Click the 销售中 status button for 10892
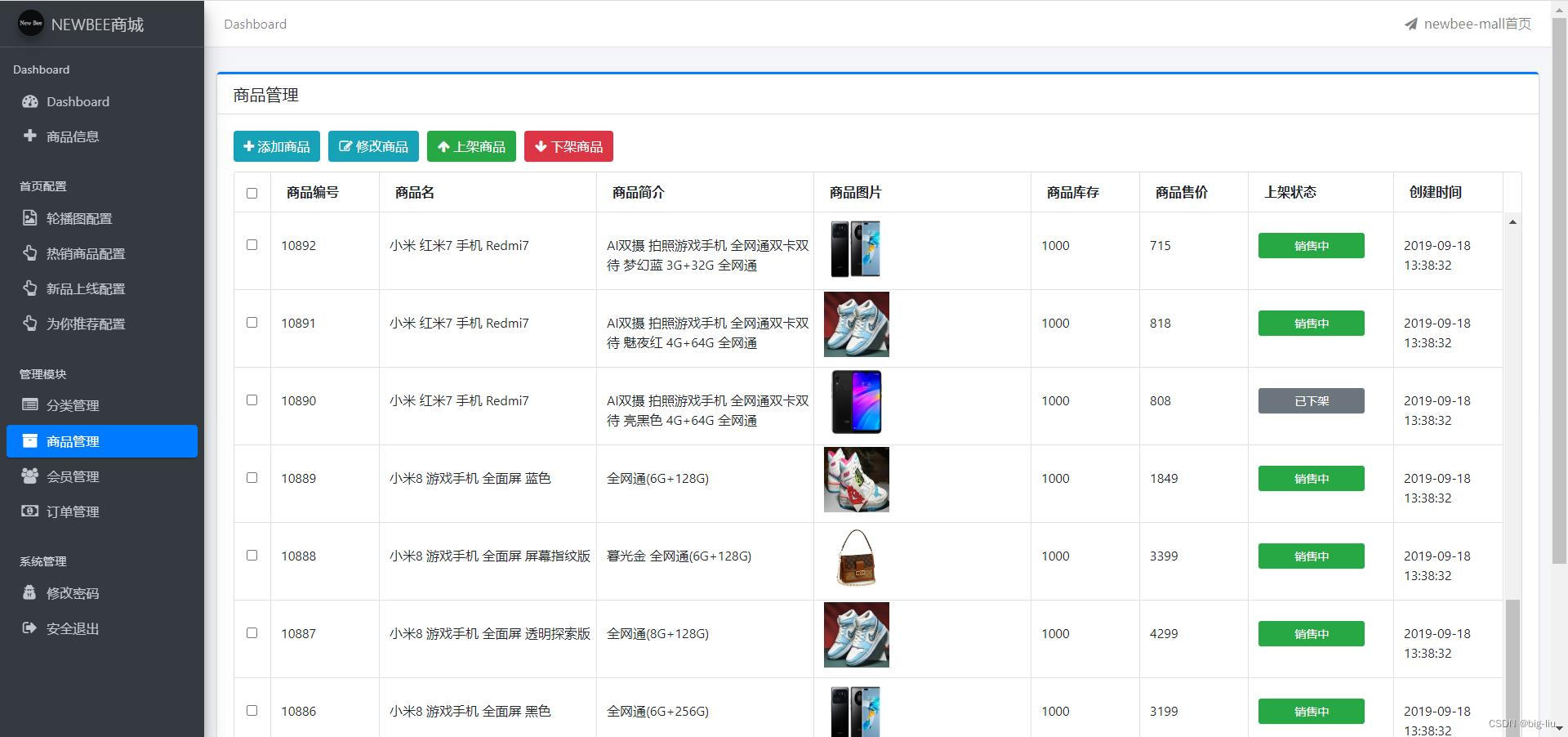Screen dimensions: 1568x737 pyautogui.click(x=1311, y=245)
